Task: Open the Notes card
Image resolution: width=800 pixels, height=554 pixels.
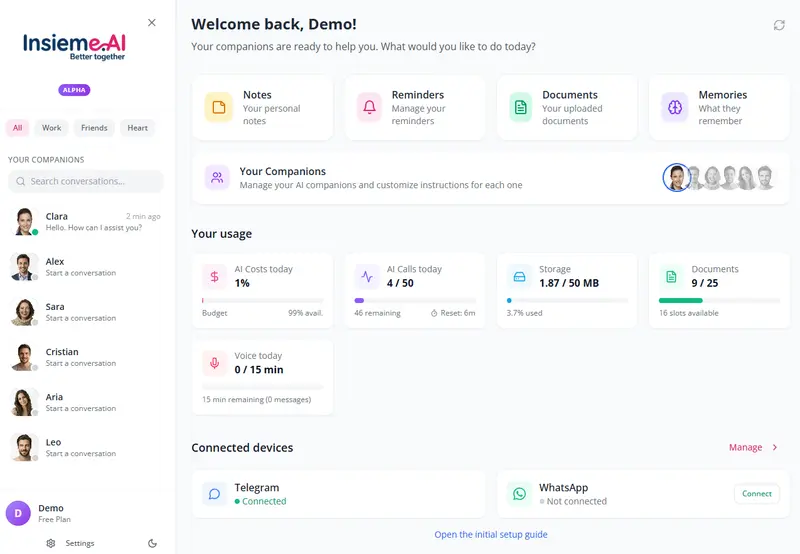Action: pos(262,108)
